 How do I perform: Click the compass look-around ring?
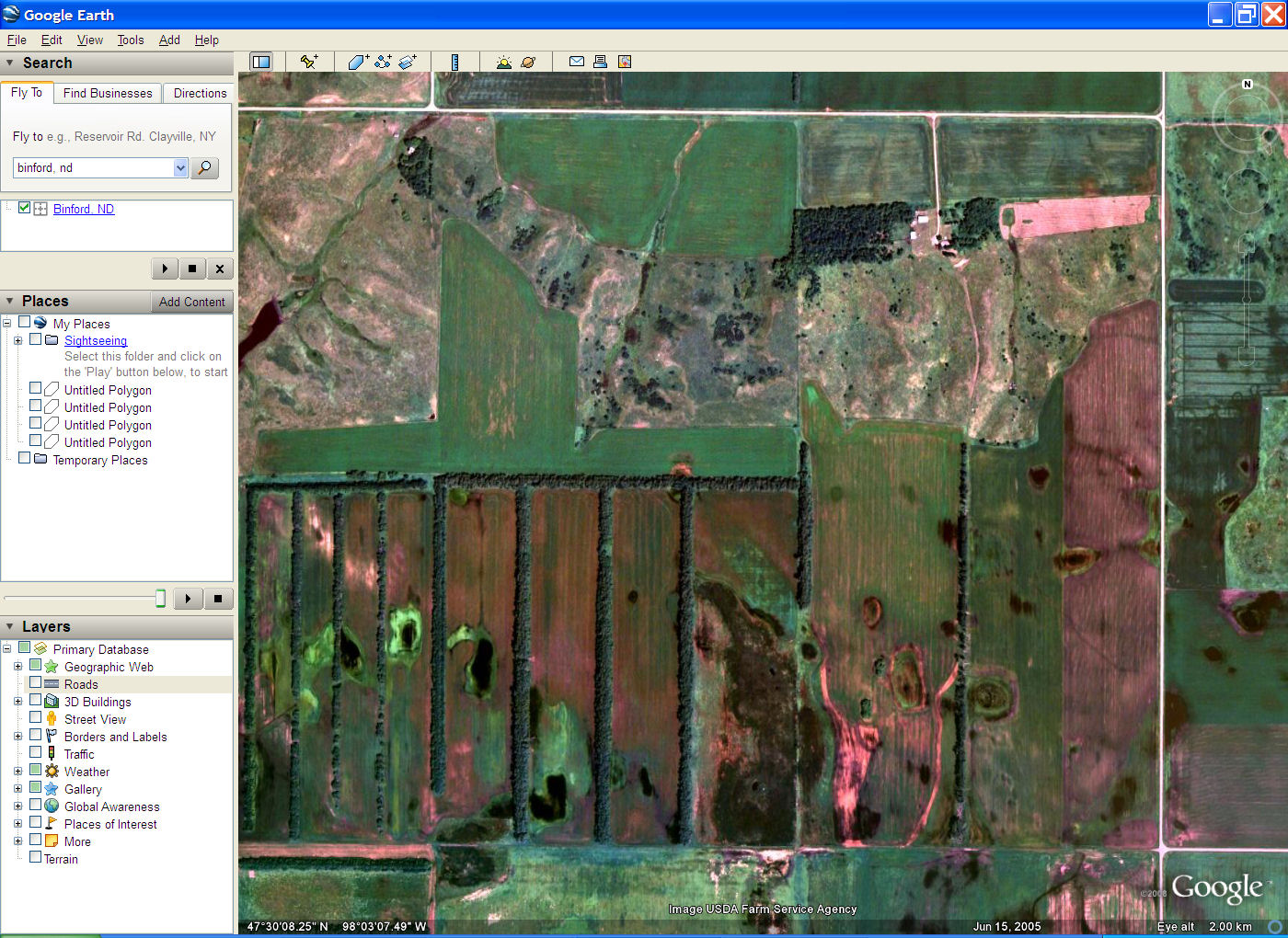[1247, 118]
